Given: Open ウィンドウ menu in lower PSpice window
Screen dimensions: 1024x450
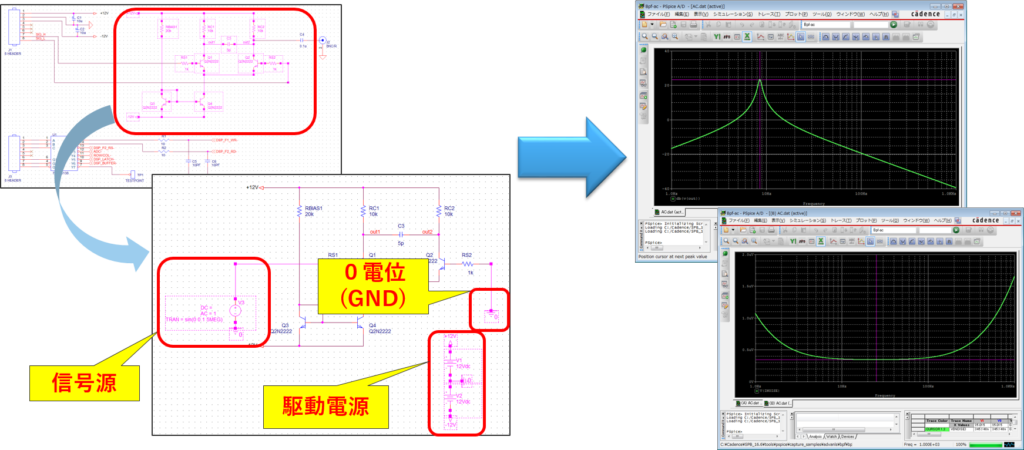Looking at the screenshot, I should click(x=916, y=221).
